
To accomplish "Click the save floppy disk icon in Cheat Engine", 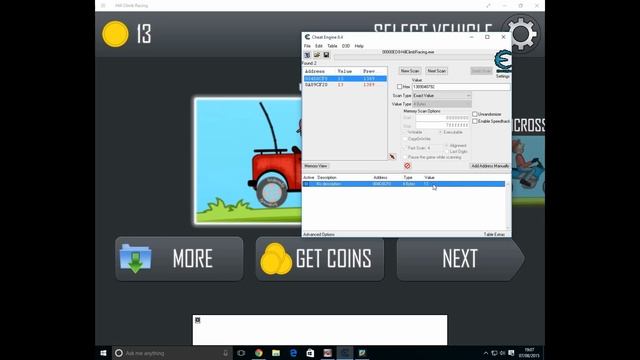I will (326, 55).
